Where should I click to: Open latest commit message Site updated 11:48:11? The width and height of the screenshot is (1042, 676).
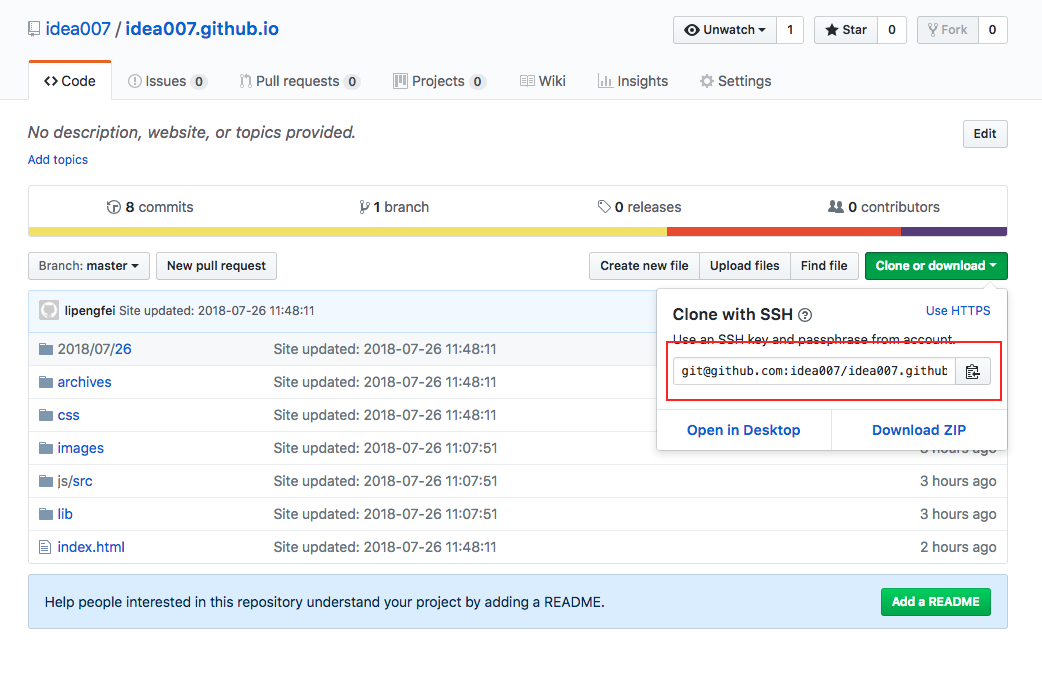(217, 310)
